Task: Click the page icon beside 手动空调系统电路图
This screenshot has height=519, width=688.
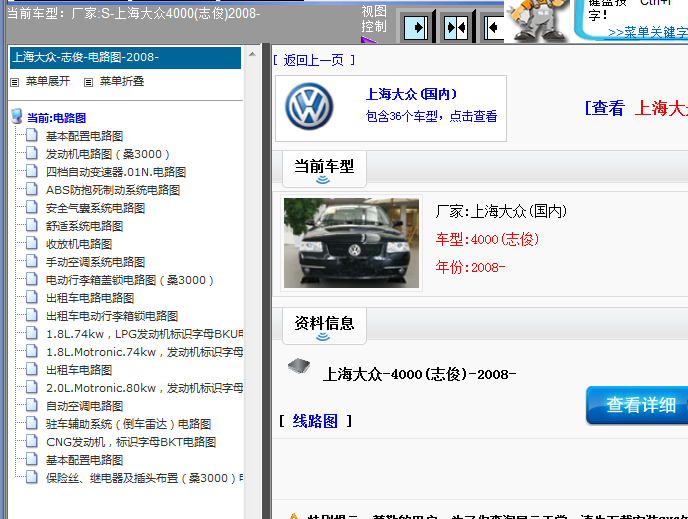Action: point(32,261)
